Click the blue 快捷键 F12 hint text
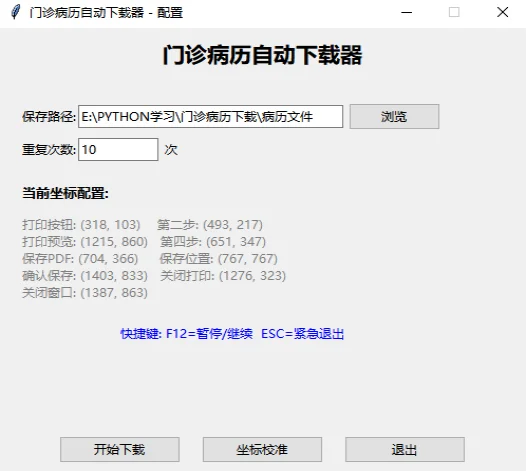The width and height of the screenshot is (527, 471). click(x=232, y=334)
